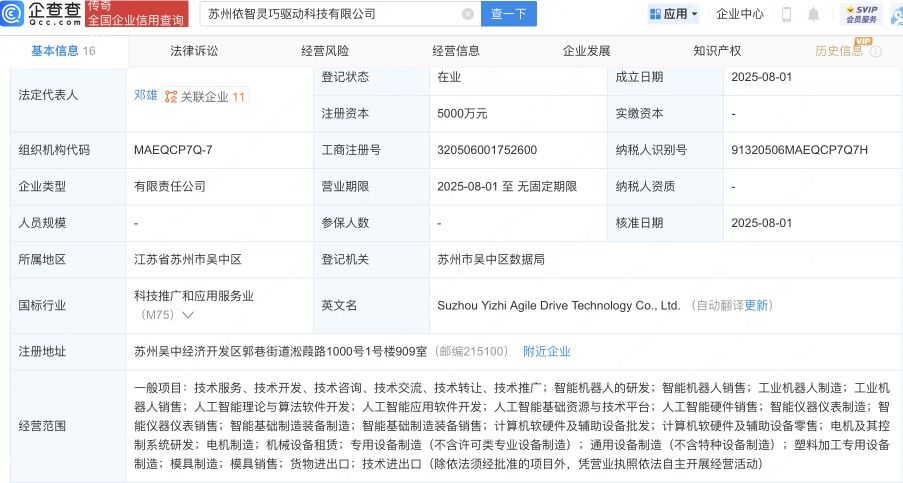The height and width of the screenshot is (483, 903).
Task: Switch to 法律诉讼 tab
Action: pos(194,51)
